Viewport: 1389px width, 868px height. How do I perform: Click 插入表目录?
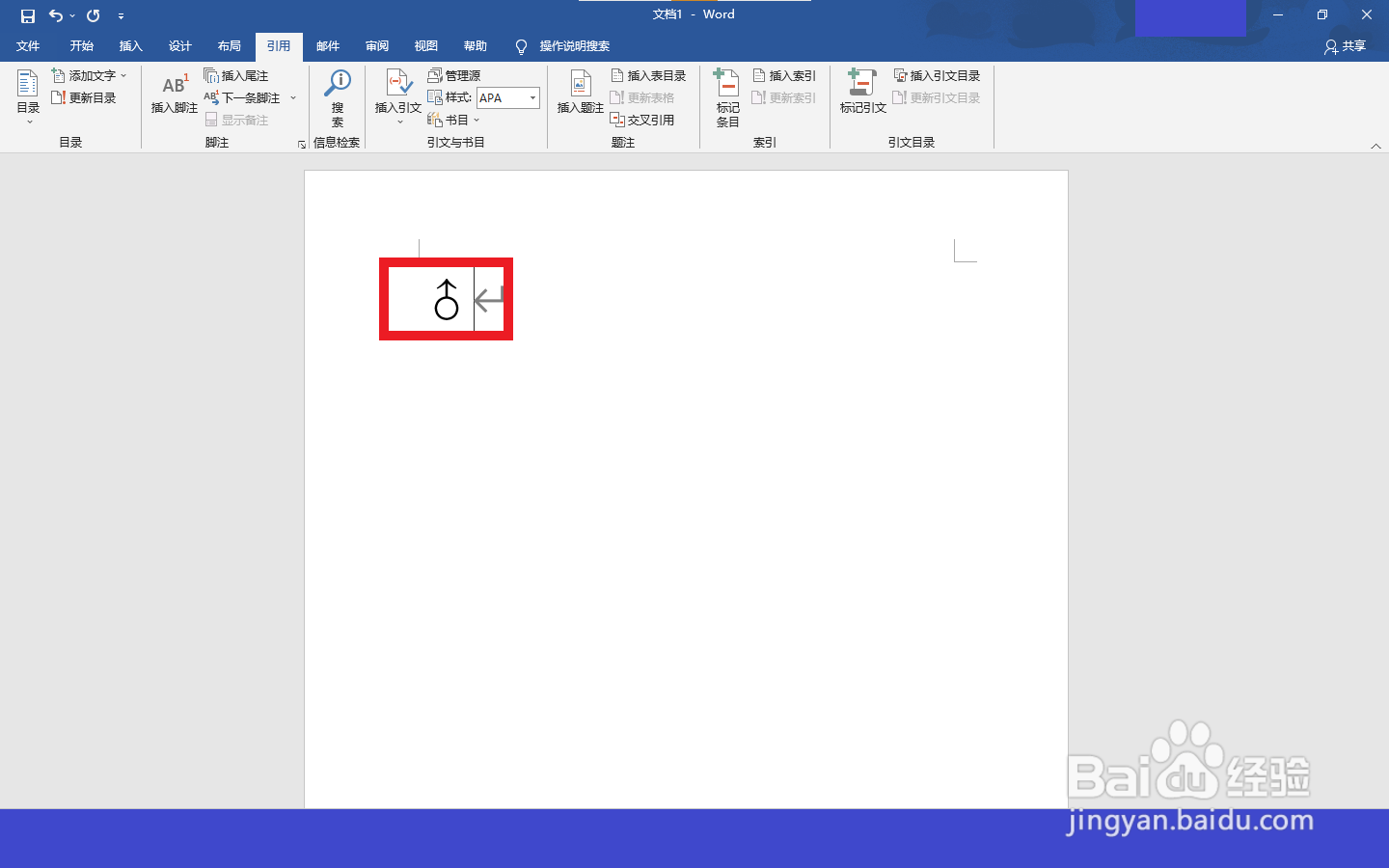(x=649, y=75)
